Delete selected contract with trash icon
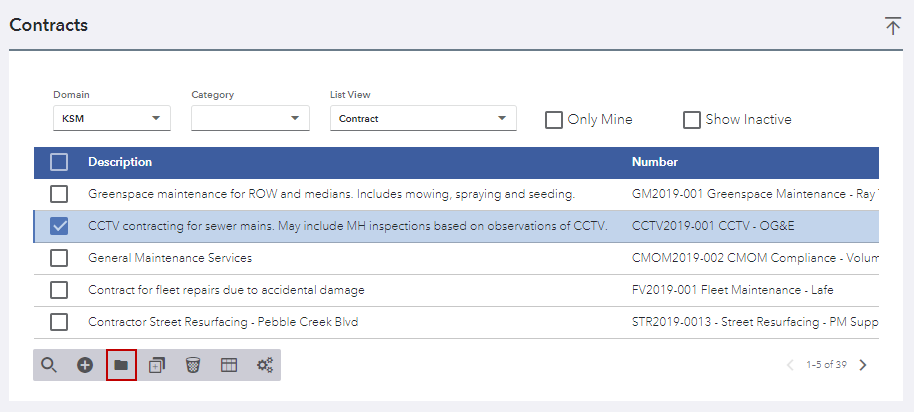The height and width of the screenshot is (412, 914). click(x=193, y=365)
